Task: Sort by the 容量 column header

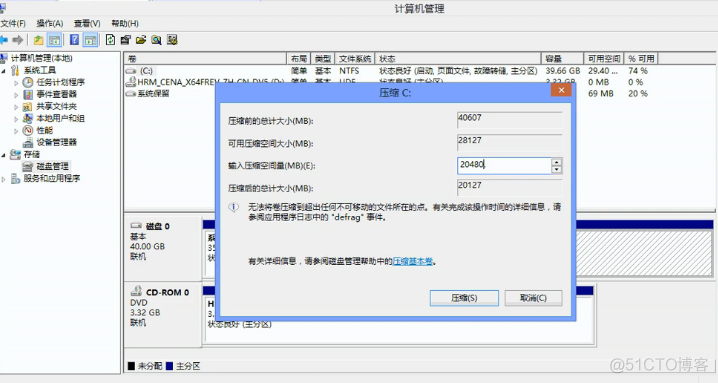Action: (x=562, y=59)
